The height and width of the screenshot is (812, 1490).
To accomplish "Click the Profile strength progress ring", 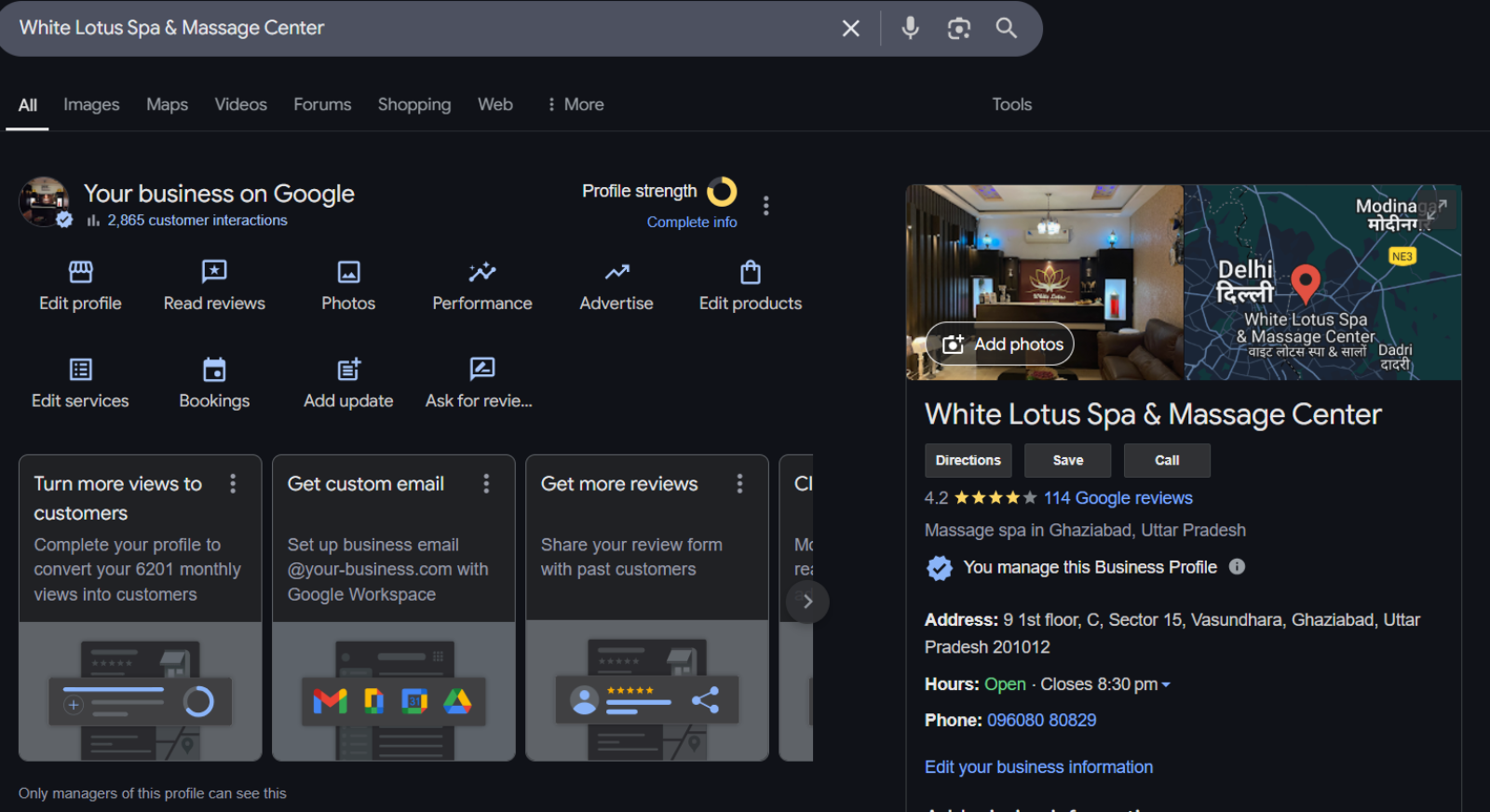I will point(722,192).
